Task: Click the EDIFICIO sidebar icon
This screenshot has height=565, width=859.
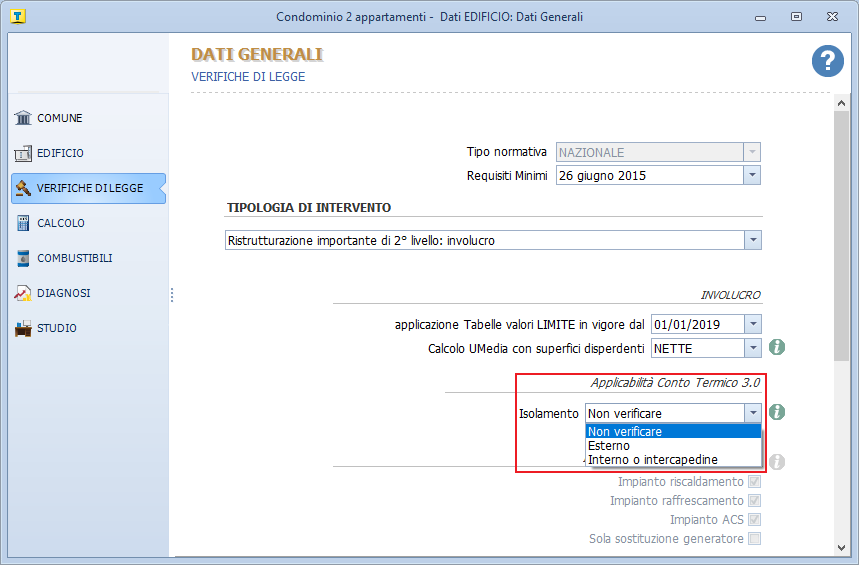Action: tap(23, 153)
